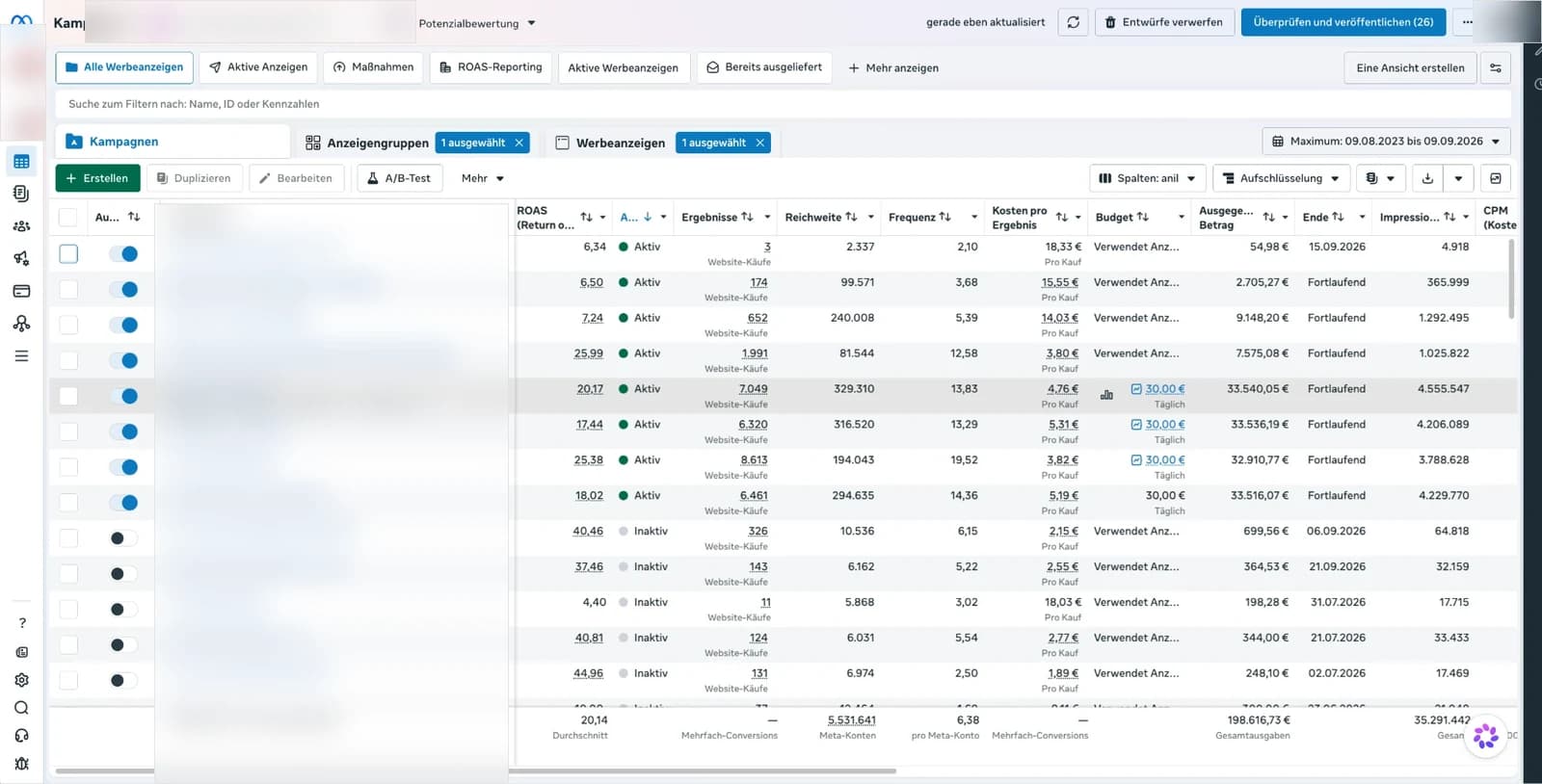Click the green Erstellen button
1542x784 pixels.
point(97,178)
